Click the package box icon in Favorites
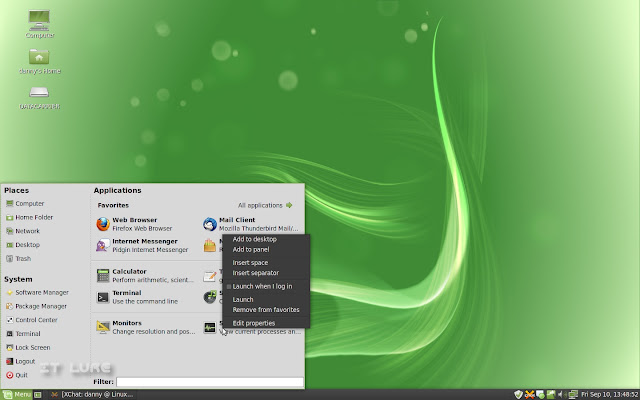This screenshot has width=640, height=400. click(x=210, y=245)
